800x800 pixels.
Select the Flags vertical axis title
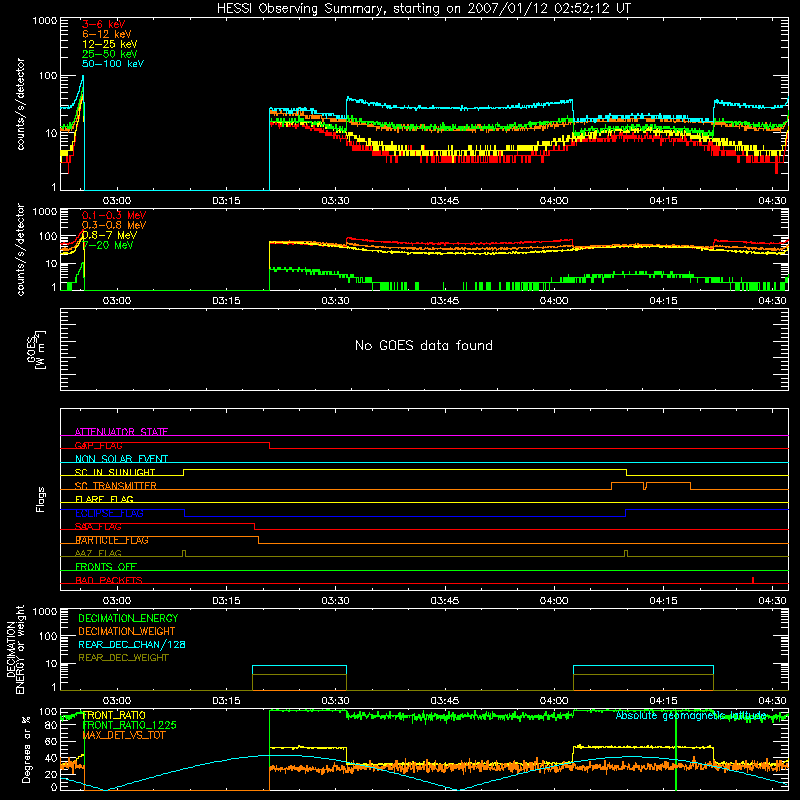41,499
